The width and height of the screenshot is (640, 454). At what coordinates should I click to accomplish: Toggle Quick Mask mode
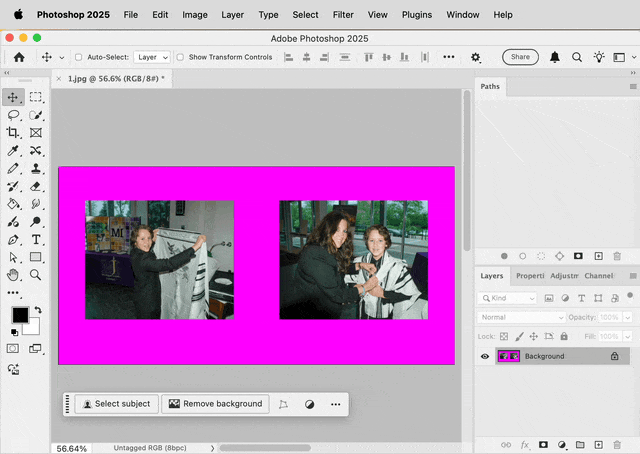(13, 348)
